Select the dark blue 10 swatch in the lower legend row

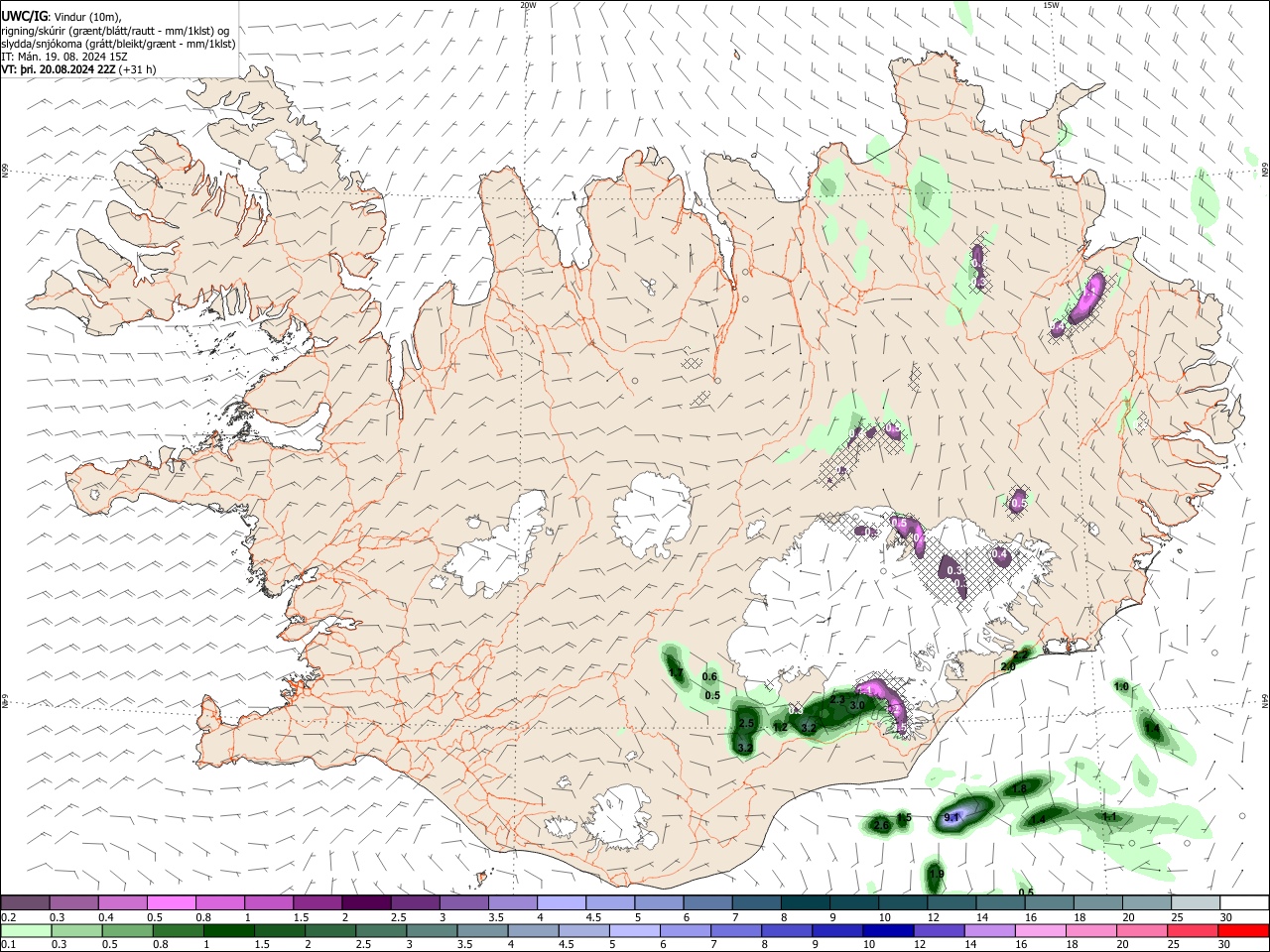point(886,931)
